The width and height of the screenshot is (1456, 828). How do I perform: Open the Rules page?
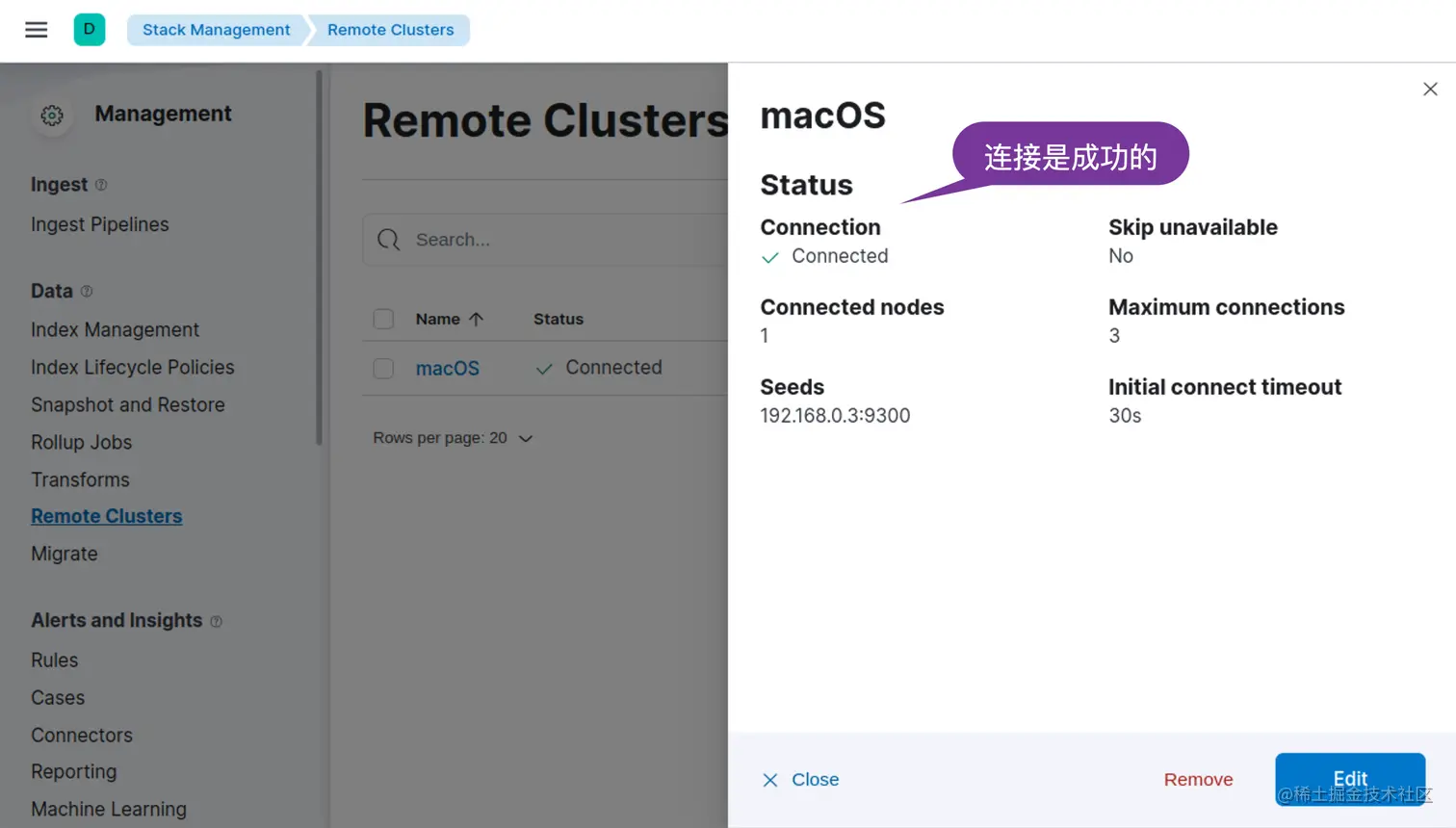[55, 660]
